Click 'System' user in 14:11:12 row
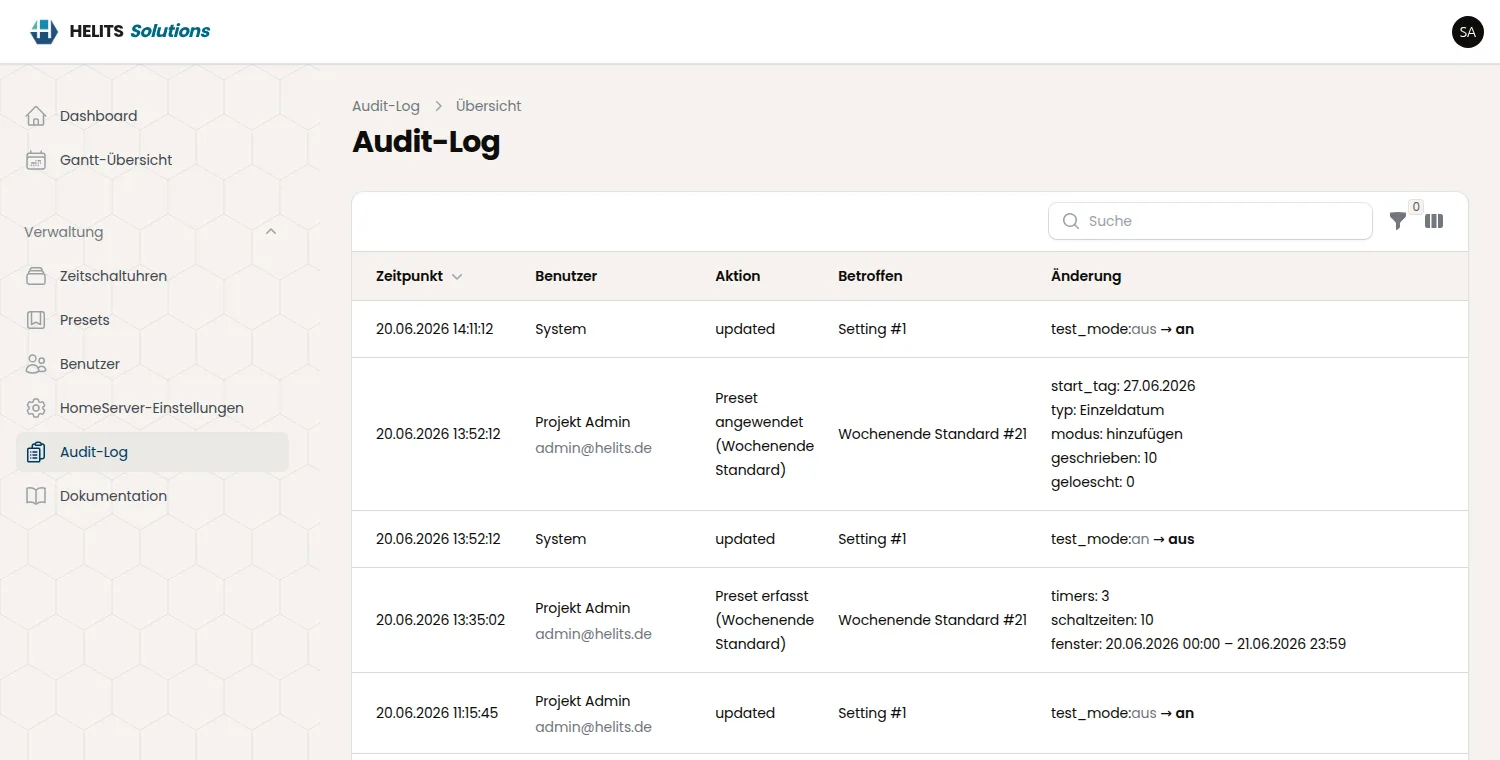 coord(561,329)
